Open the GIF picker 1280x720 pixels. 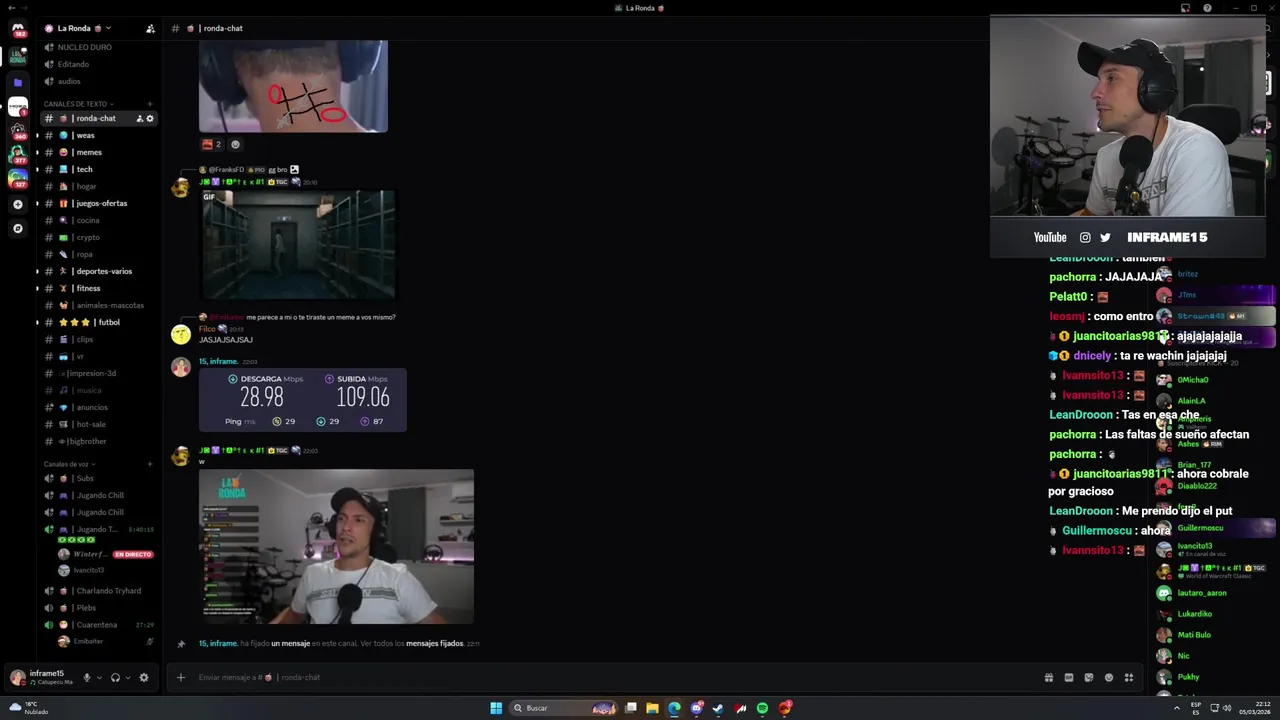coord(1068,677)
